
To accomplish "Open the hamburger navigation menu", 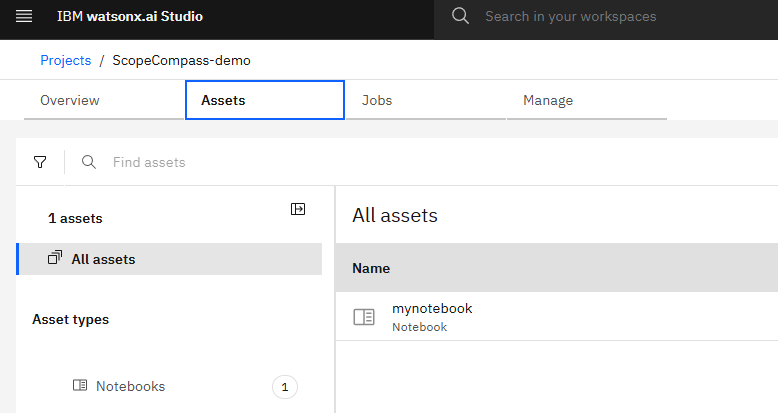I will (25, 17).
